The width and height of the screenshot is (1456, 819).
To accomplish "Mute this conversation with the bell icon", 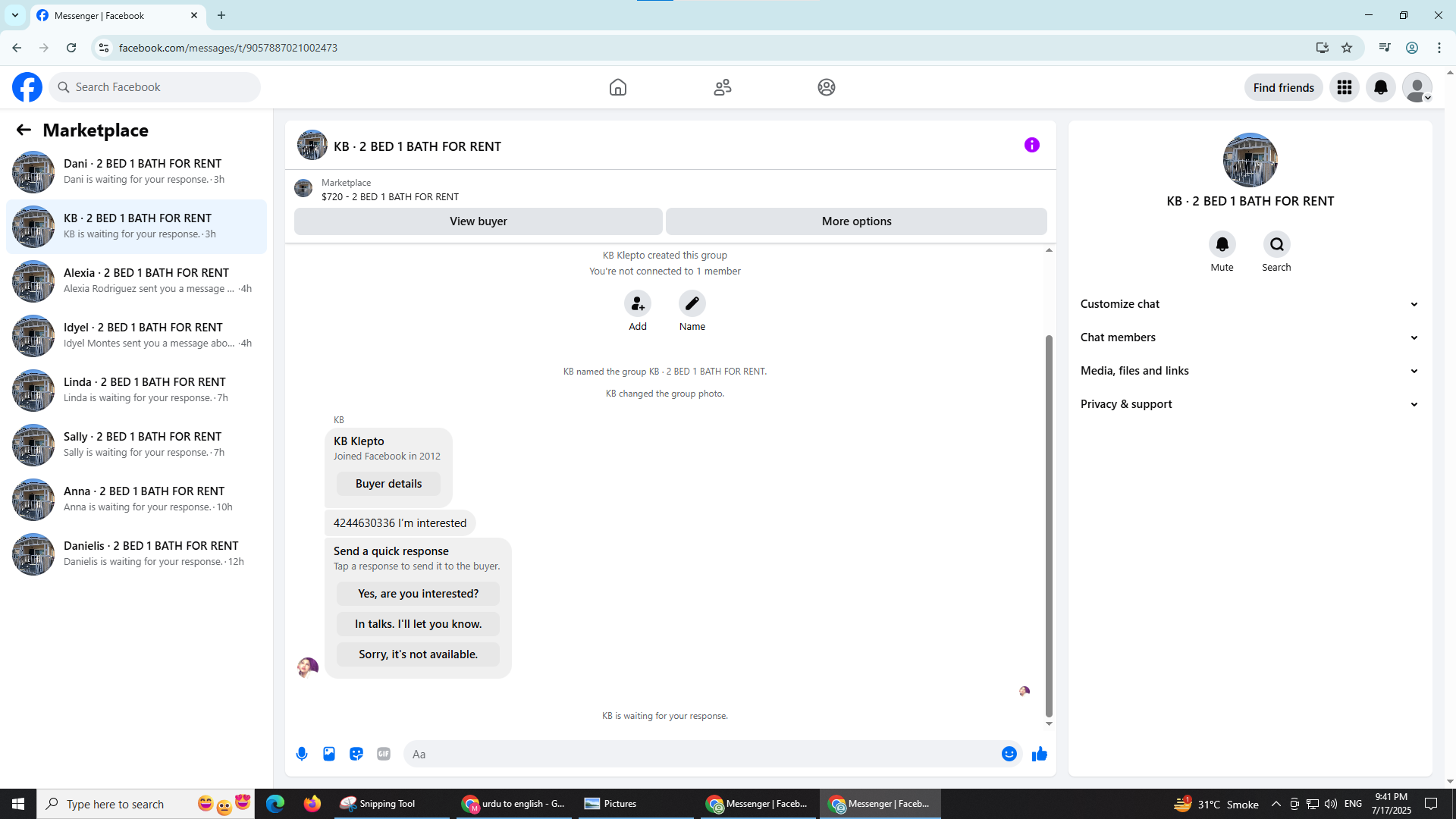I will pos(1222,244).
